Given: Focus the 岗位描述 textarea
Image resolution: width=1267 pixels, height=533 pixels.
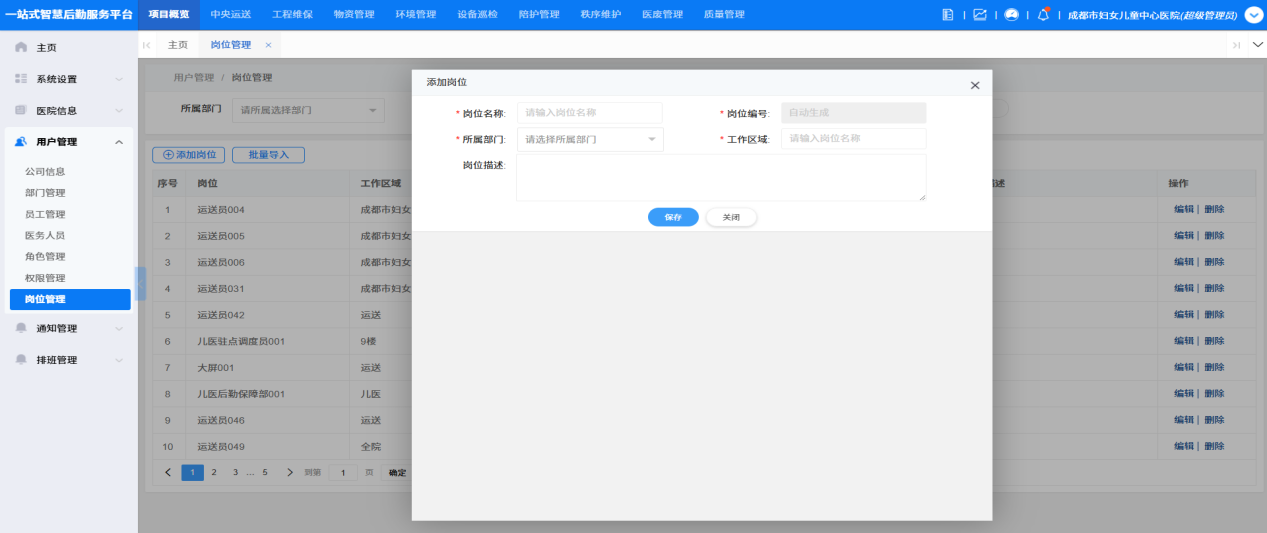Looking at the screenshot, I should (721, 177).
